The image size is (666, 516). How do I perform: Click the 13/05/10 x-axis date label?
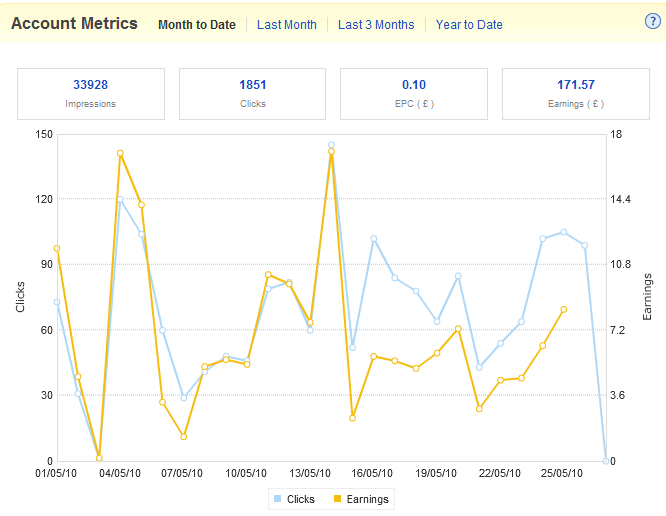click(310, 474)
